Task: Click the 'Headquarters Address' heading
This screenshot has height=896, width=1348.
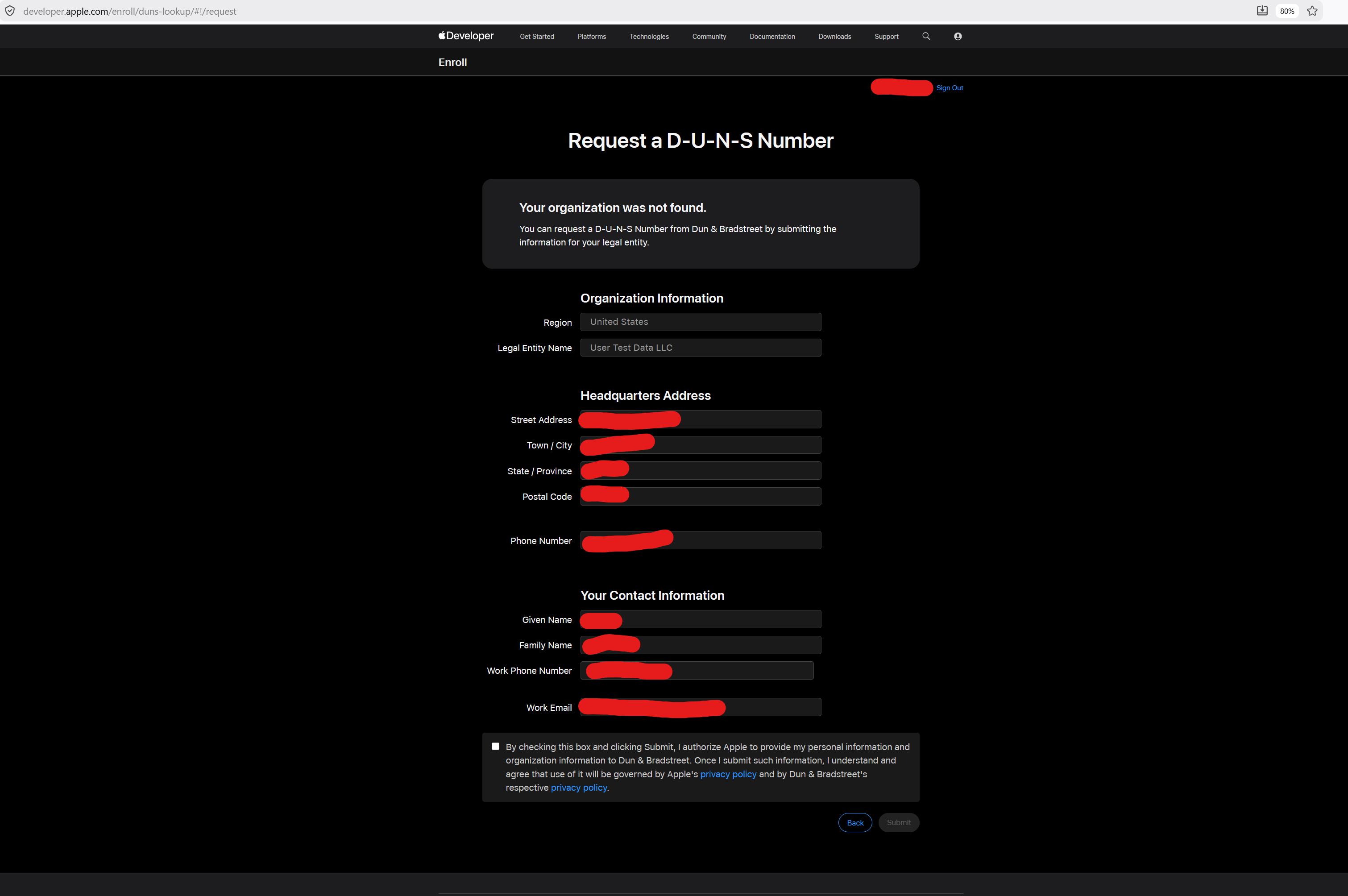Action: click(645, 395)
